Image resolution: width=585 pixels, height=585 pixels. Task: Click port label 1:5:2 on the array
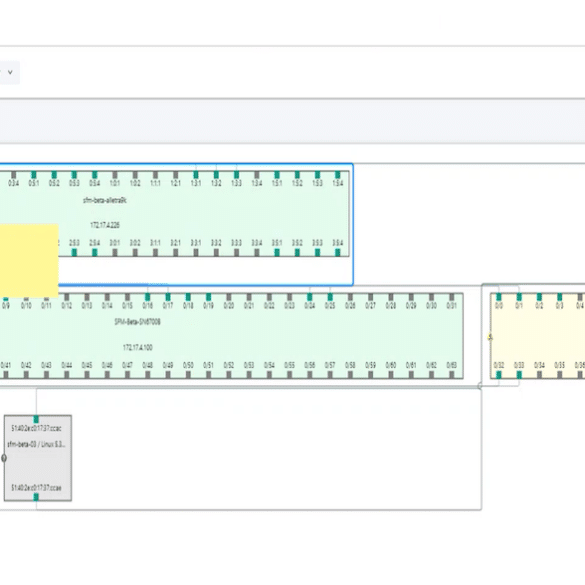[297, 183]
